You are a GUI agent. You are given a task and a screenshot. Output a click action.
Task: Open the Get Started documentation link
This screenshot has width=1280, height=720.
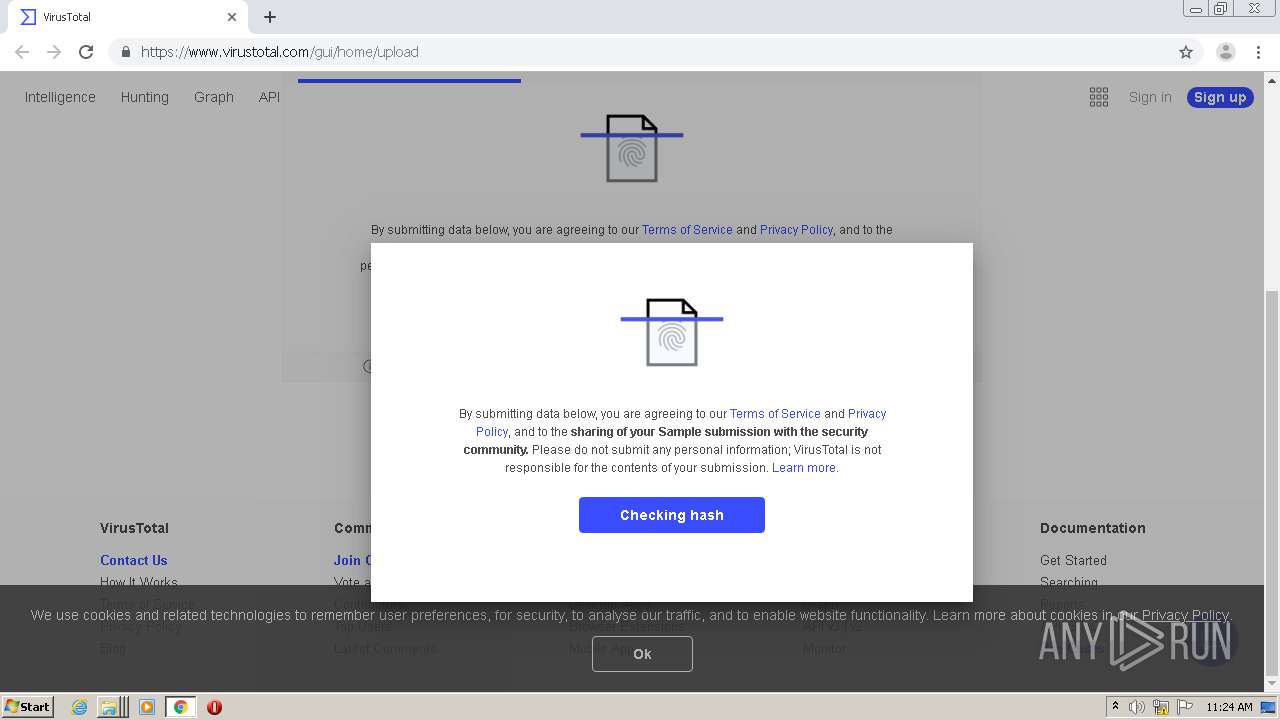pos(1073,561)
